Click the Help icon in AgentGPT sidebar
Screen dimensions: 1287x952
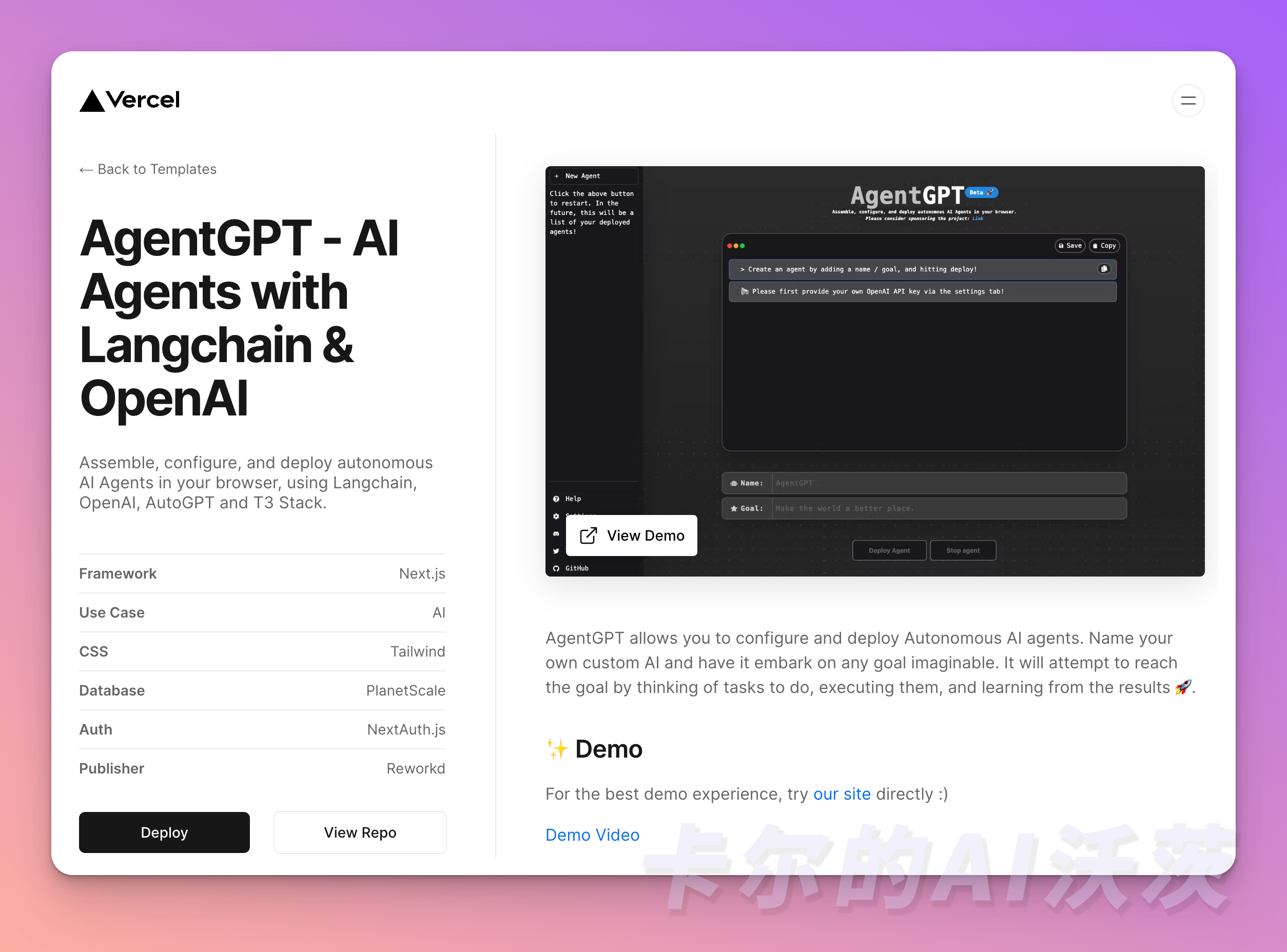pyautogui.click(x=558, y=498)
